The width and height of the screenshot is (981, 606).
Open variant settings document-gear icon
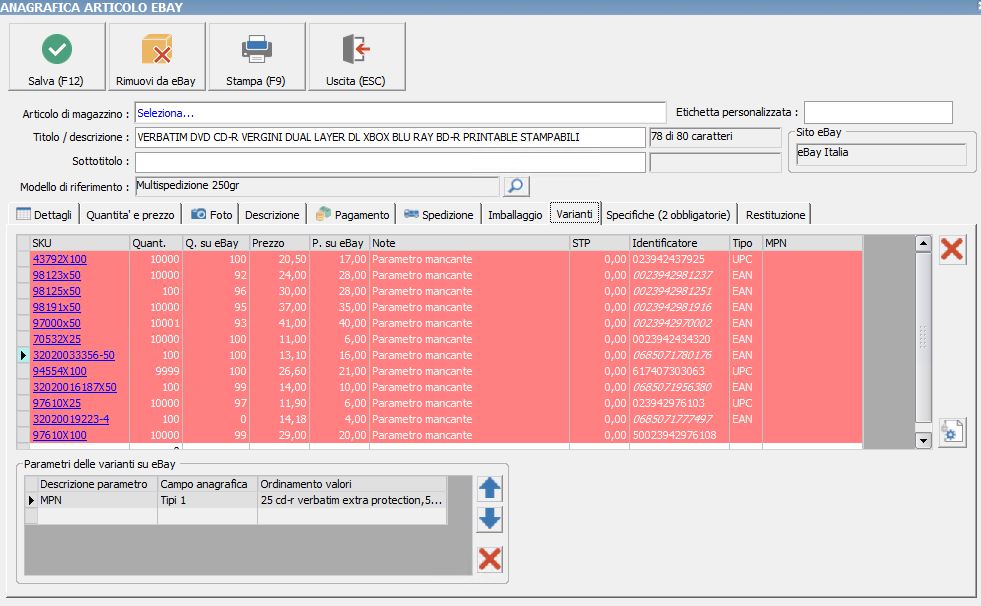click(x=952, y=432)
